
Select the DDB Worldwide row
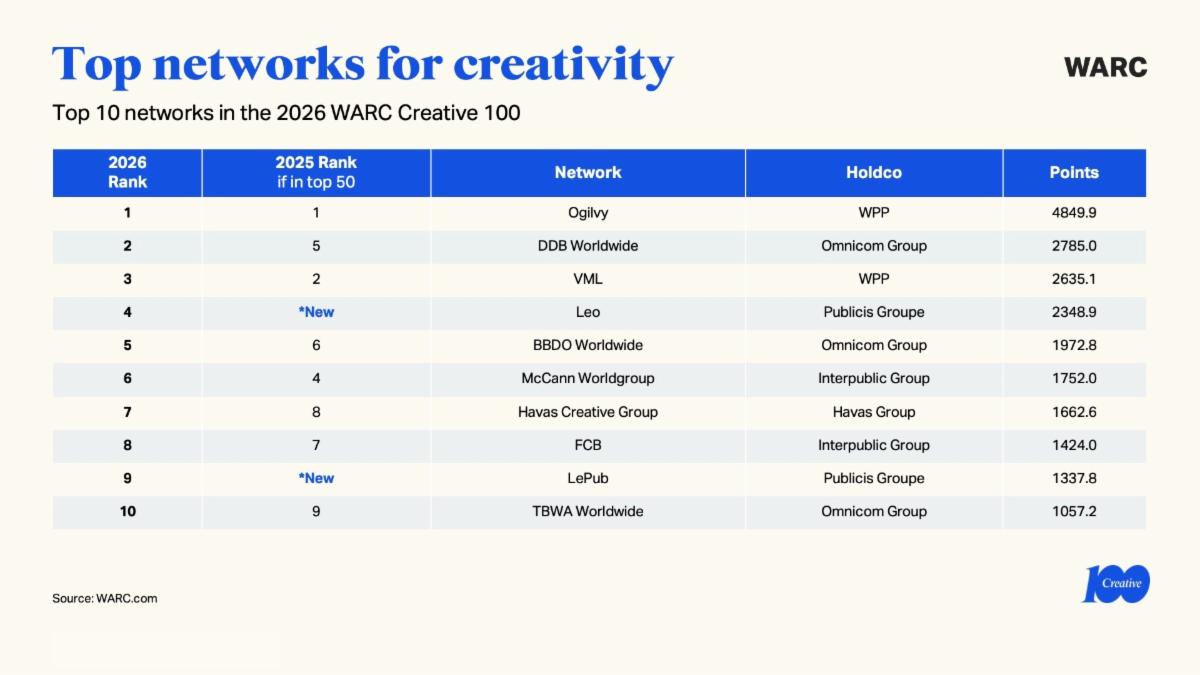click(587, 245)
